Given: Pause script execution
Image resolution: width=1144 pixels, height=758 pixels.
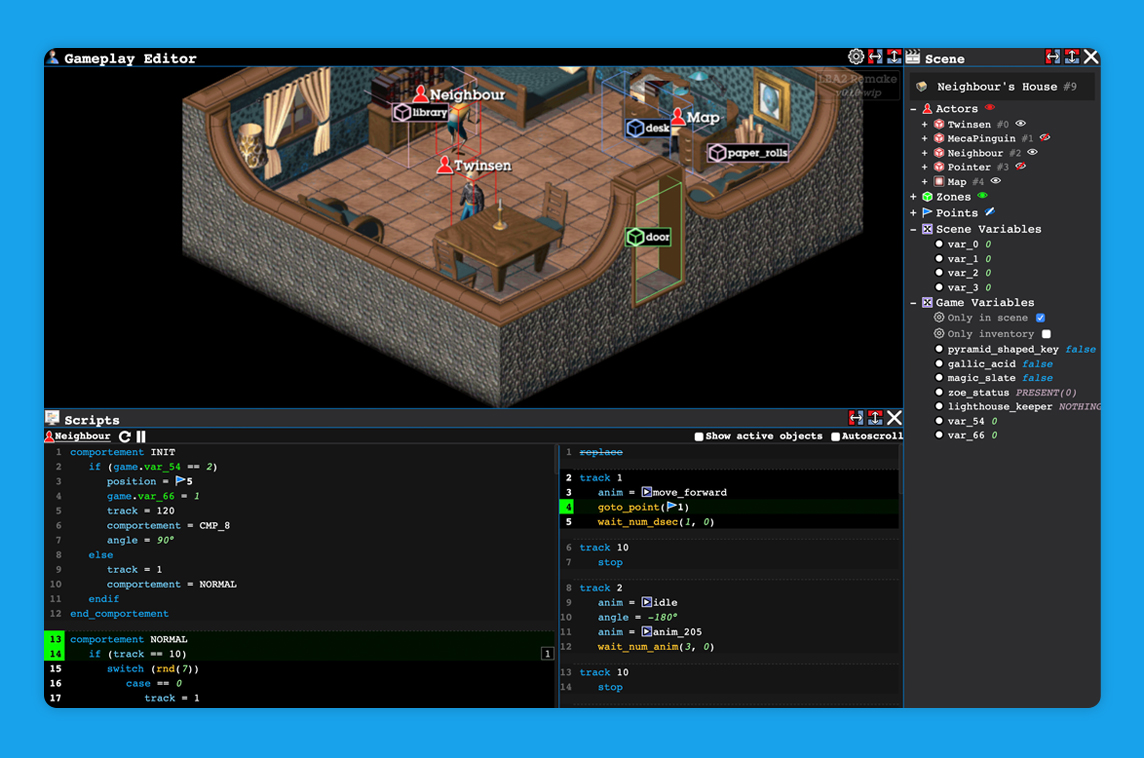Looking at the screenshot, I should (x=142, y=436).
